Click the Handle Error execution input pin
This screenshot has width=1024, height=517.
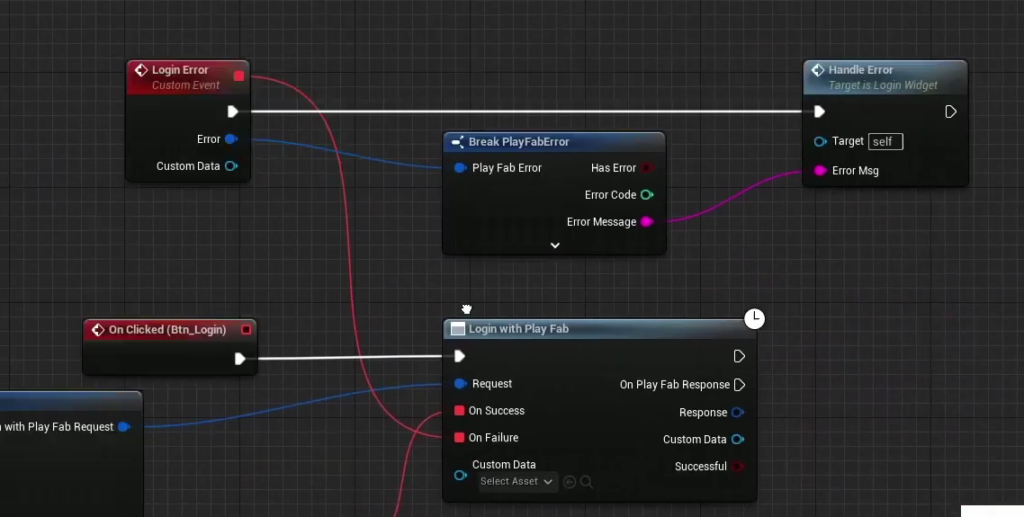tap(819, 112)
